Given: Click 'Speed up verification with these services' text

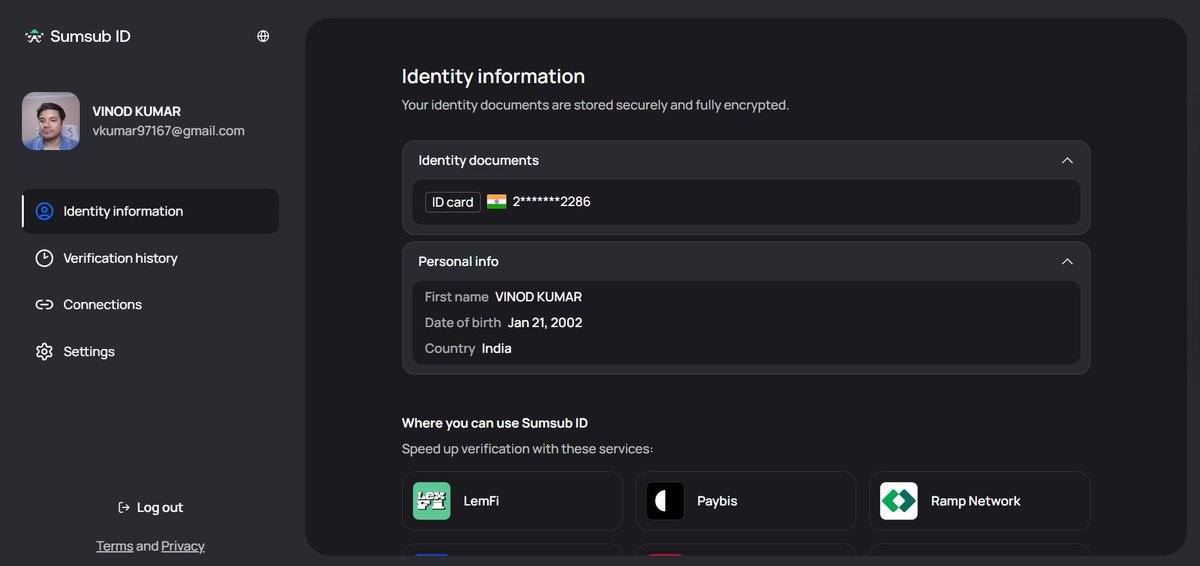Looking at the screenshot, I should tap(527, 449).
